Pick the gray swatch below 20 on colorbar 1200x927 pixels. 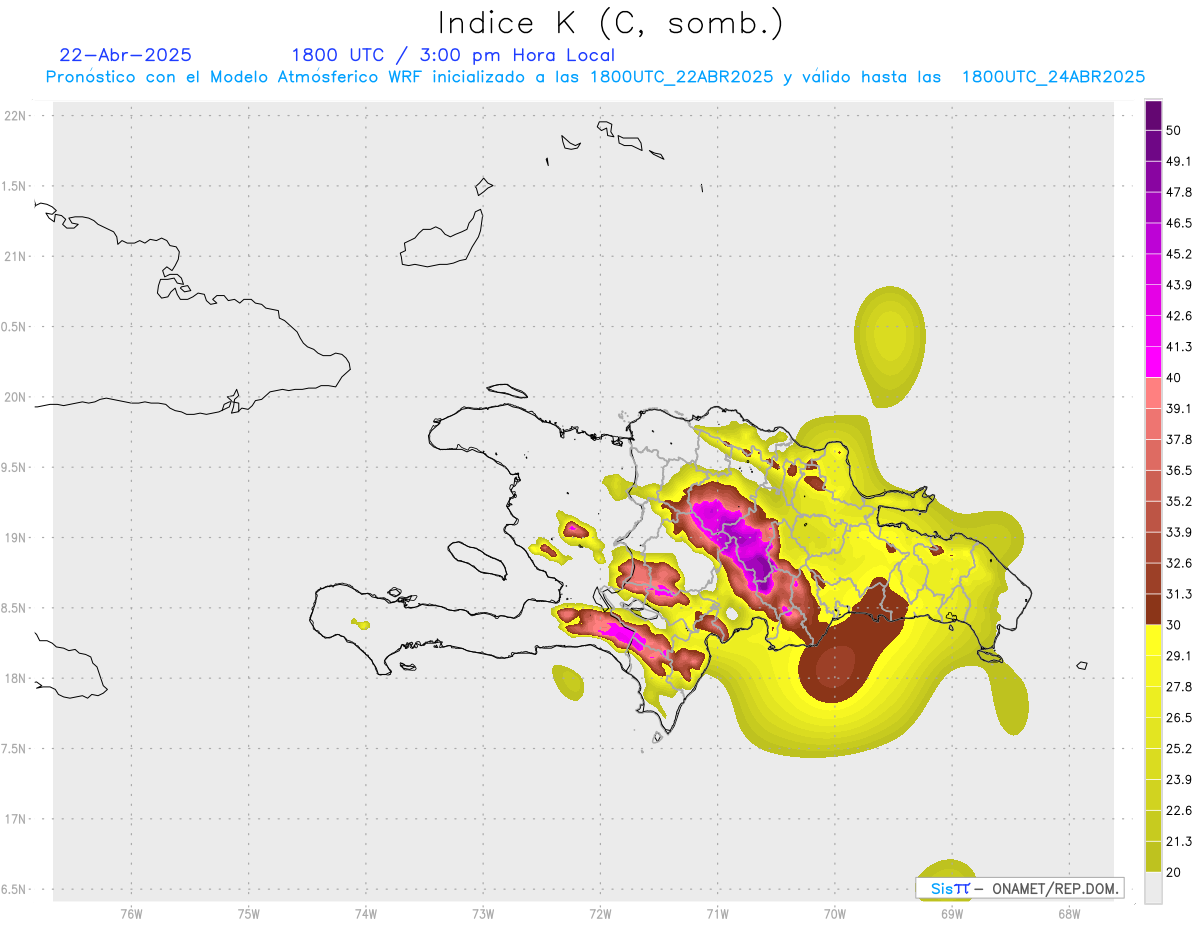tap(1154, 888)
